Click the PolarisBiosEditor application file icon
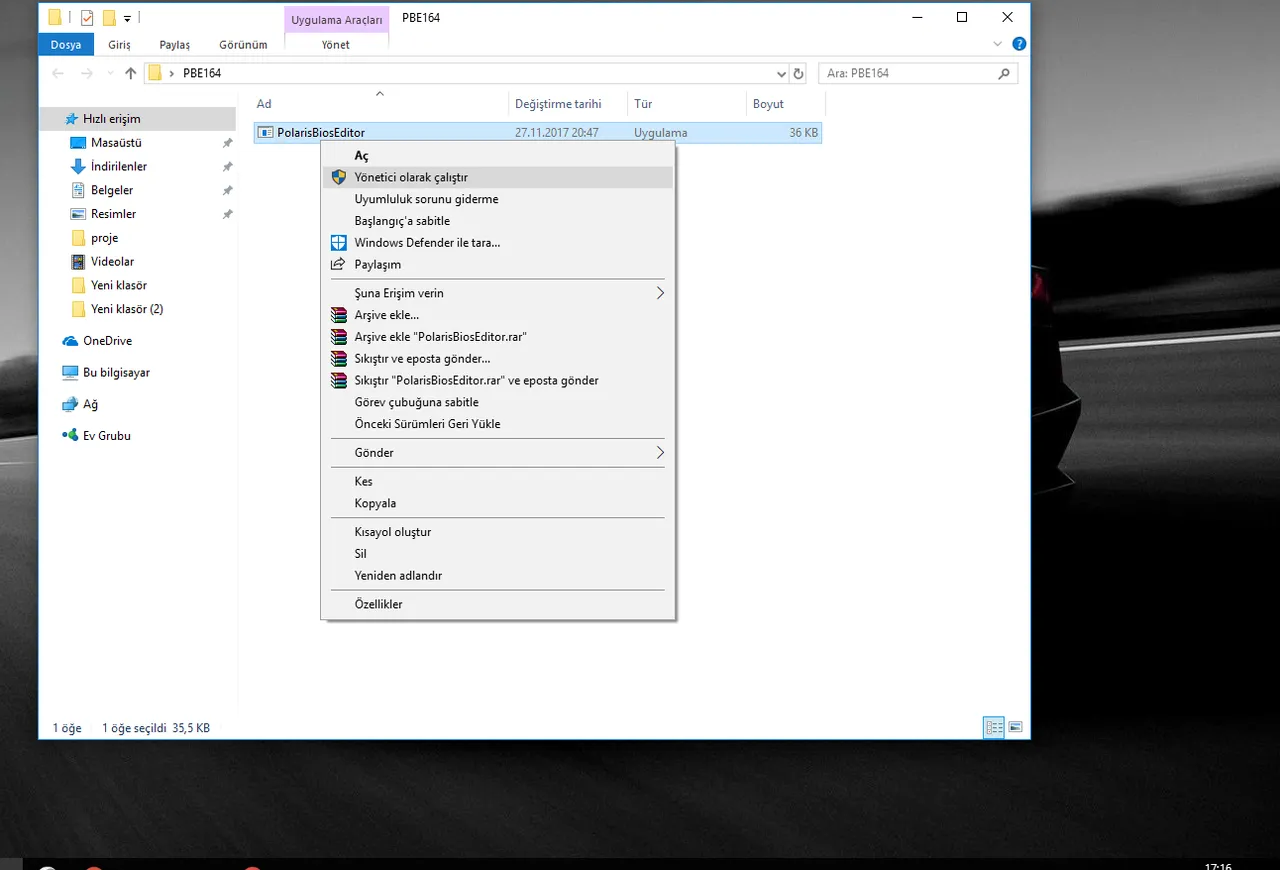The height and width of the screenshot is (870, 1280). pyautogui.click(x=265, y=132)
